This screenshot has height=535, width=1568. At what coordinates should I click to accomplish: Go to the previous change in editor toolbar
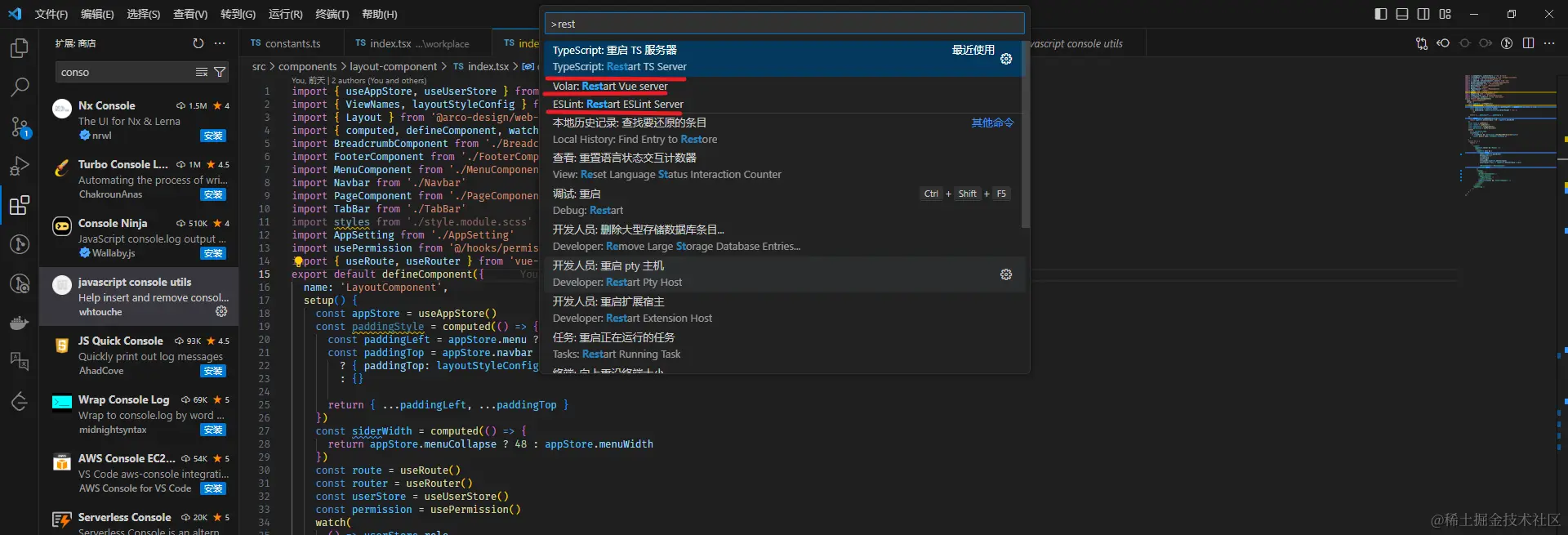(1443, 43)
